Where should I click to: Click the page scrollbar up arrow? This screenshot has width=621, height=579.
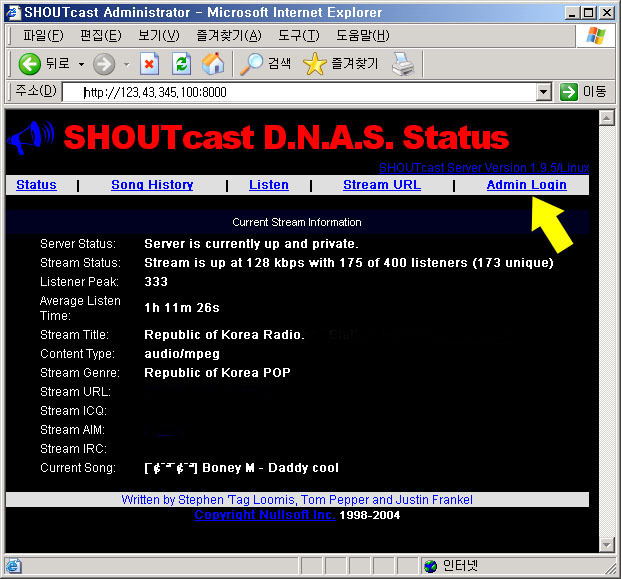(x=607, y=118)
